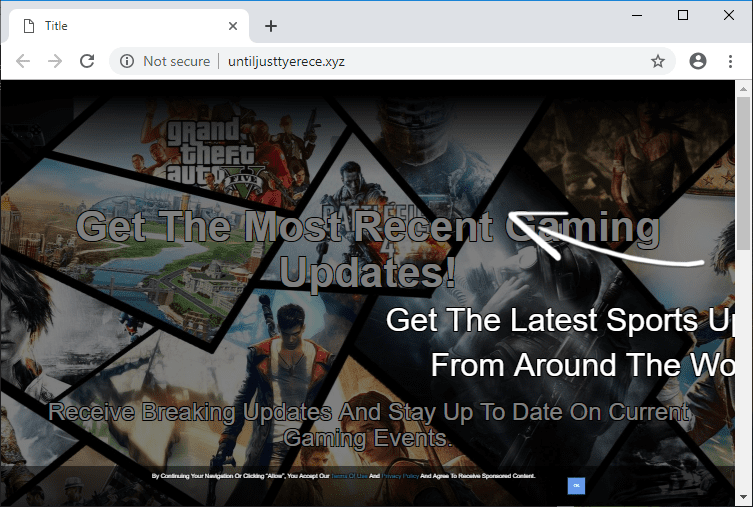Click the address bar URL untiljusttyerece.xyz
This screenshot has width=753, height=507.
click(287, 61)
